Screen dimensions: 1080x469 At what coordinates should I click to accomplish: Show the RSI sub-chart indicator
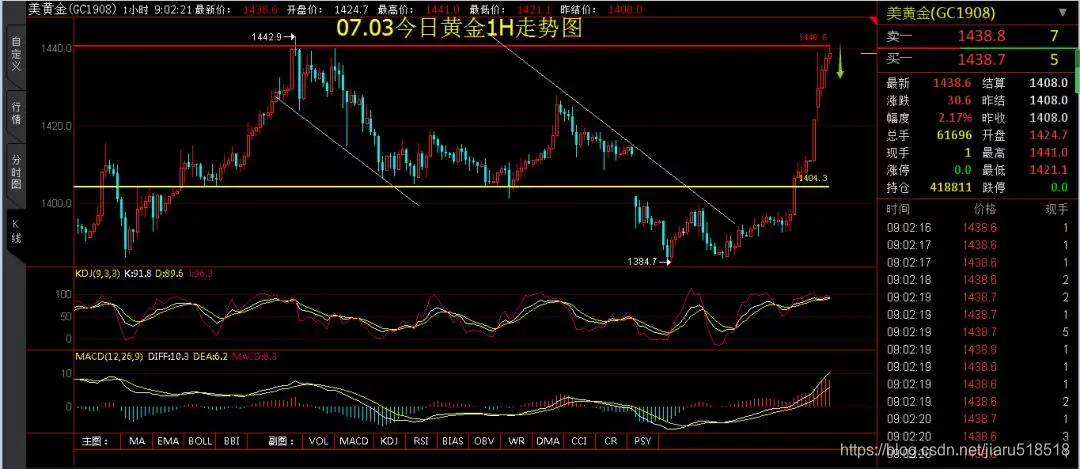pyautogui.click(x=422, y=441)
